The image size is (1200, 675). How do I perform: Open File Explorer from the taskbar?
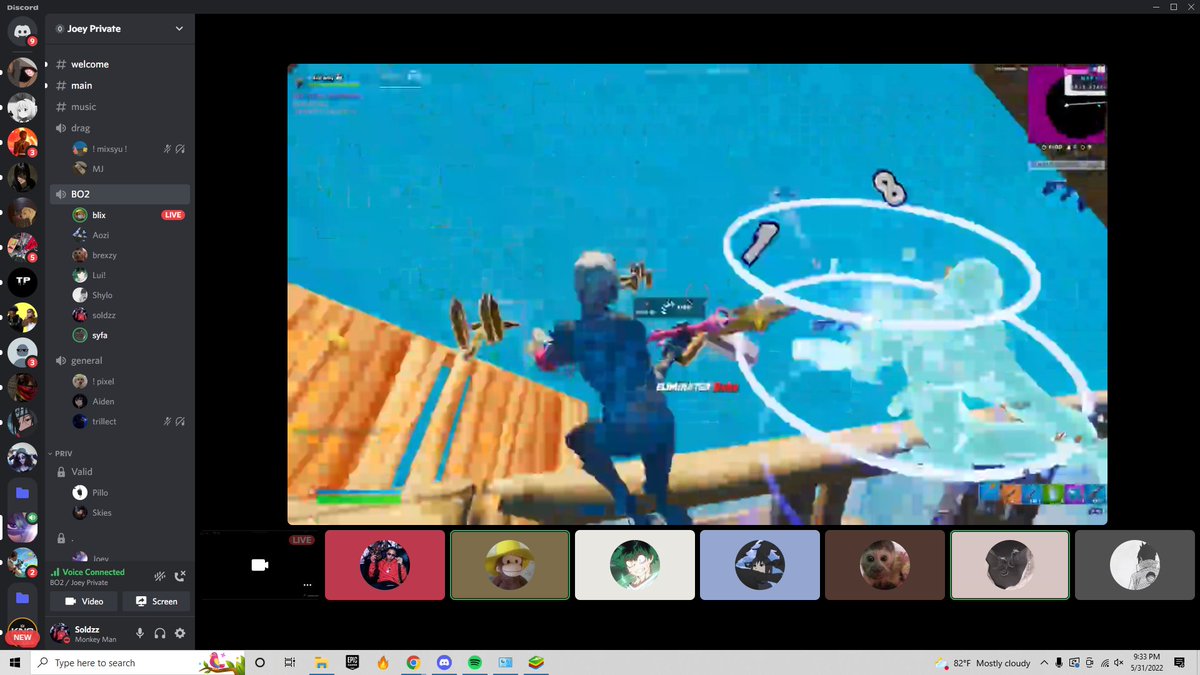(321, 662)
